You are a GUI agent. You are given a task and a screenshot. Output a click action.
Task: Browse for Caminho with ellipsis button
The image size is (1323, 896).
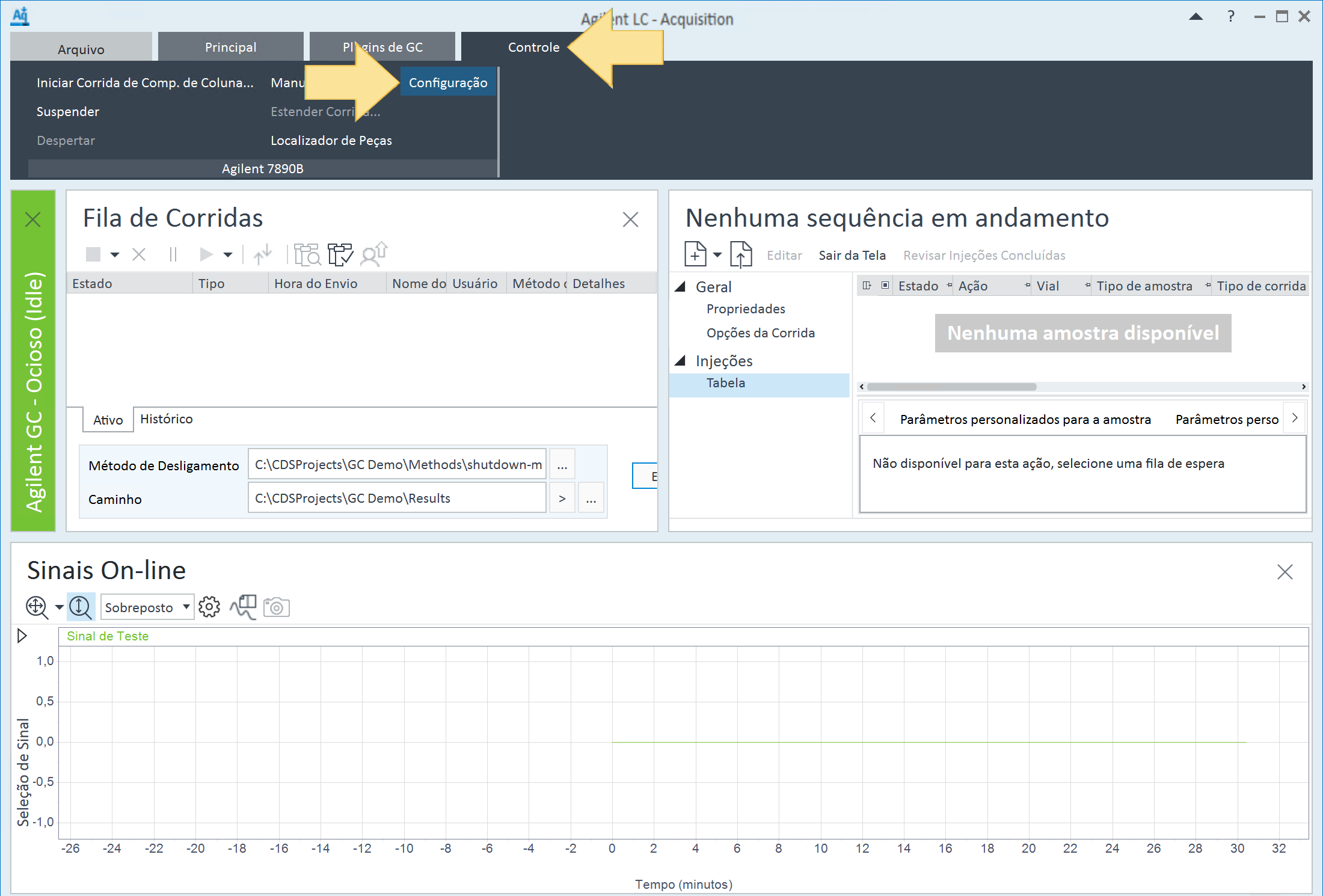[x=591, y=498]
